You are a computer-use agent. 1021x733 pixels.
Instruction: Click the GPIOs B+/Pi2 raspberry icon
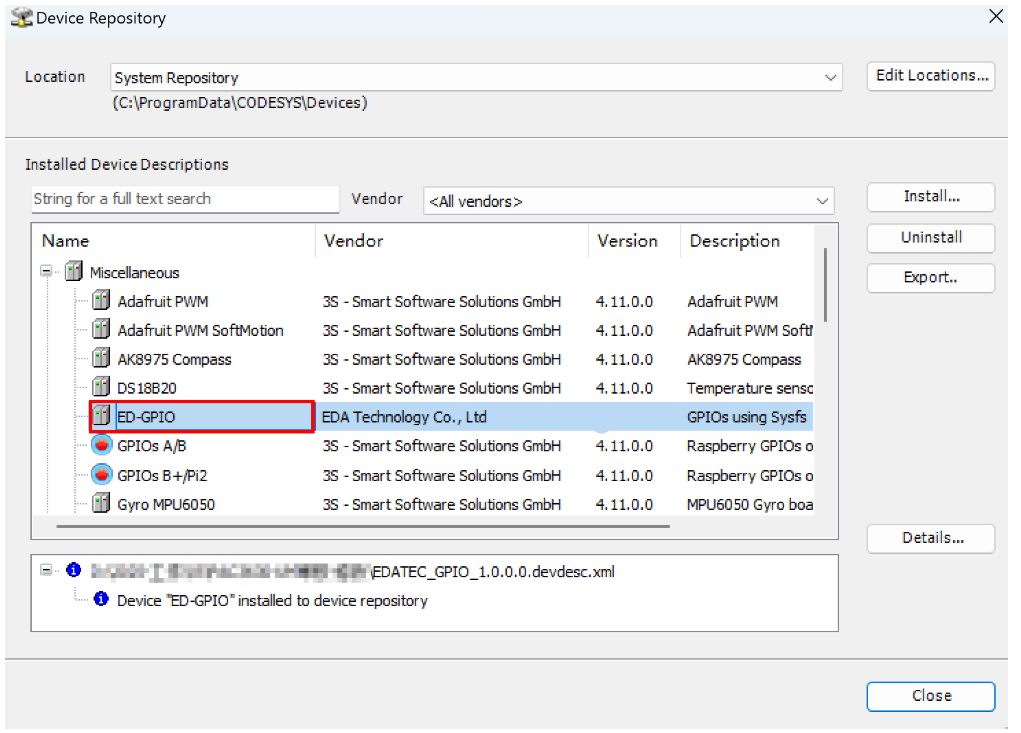click(x=101, y=475)
